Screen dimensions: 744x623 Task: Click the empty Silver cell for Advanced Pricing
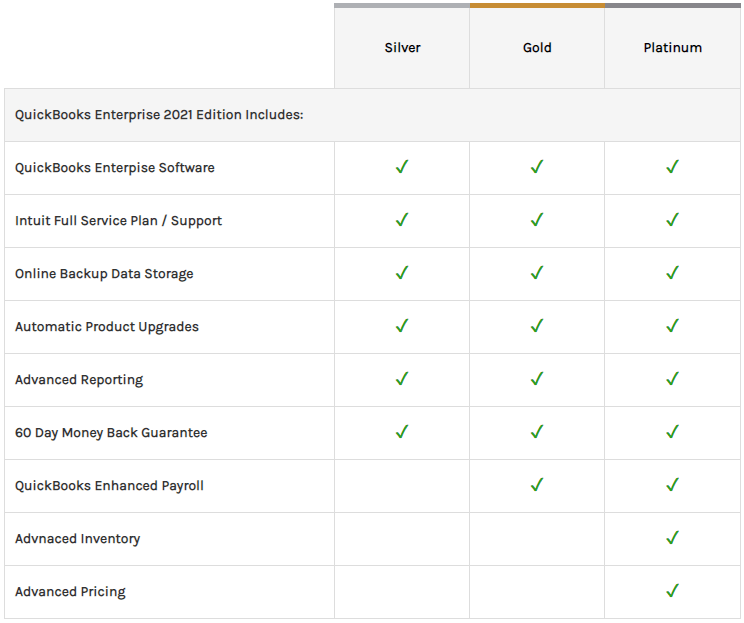[x=402, y=591]
